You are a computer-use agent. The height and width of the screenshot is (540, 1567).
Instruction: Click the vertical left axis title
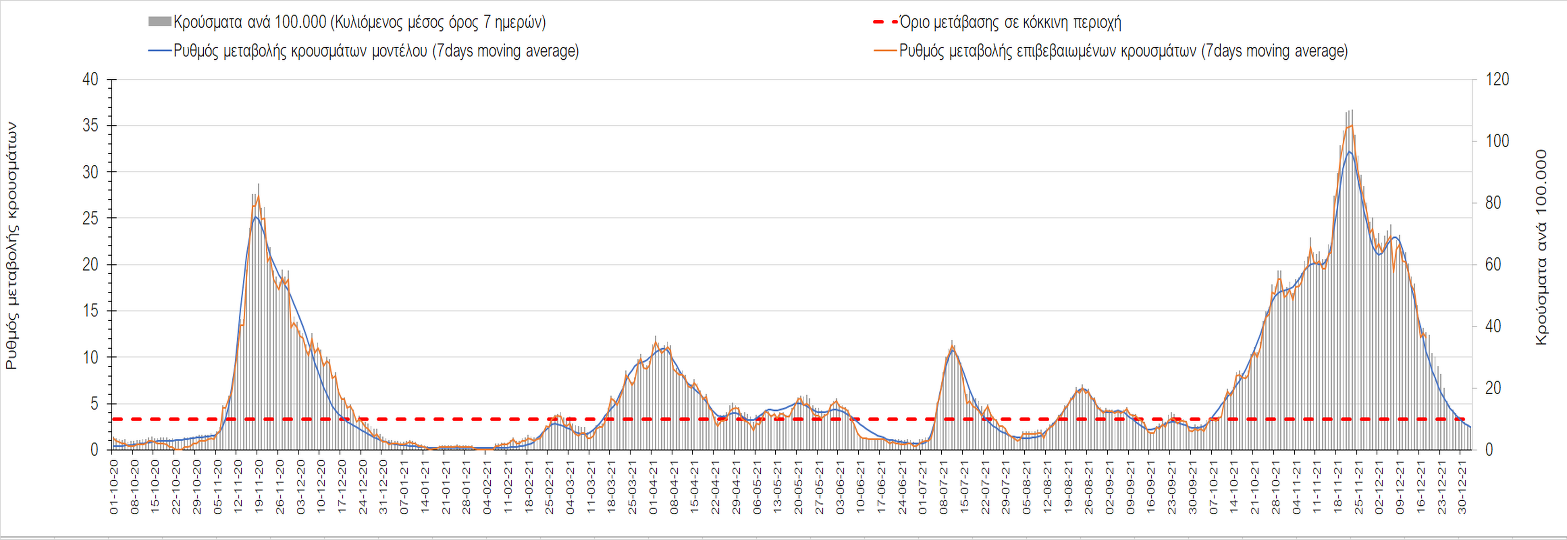[13, 246]
